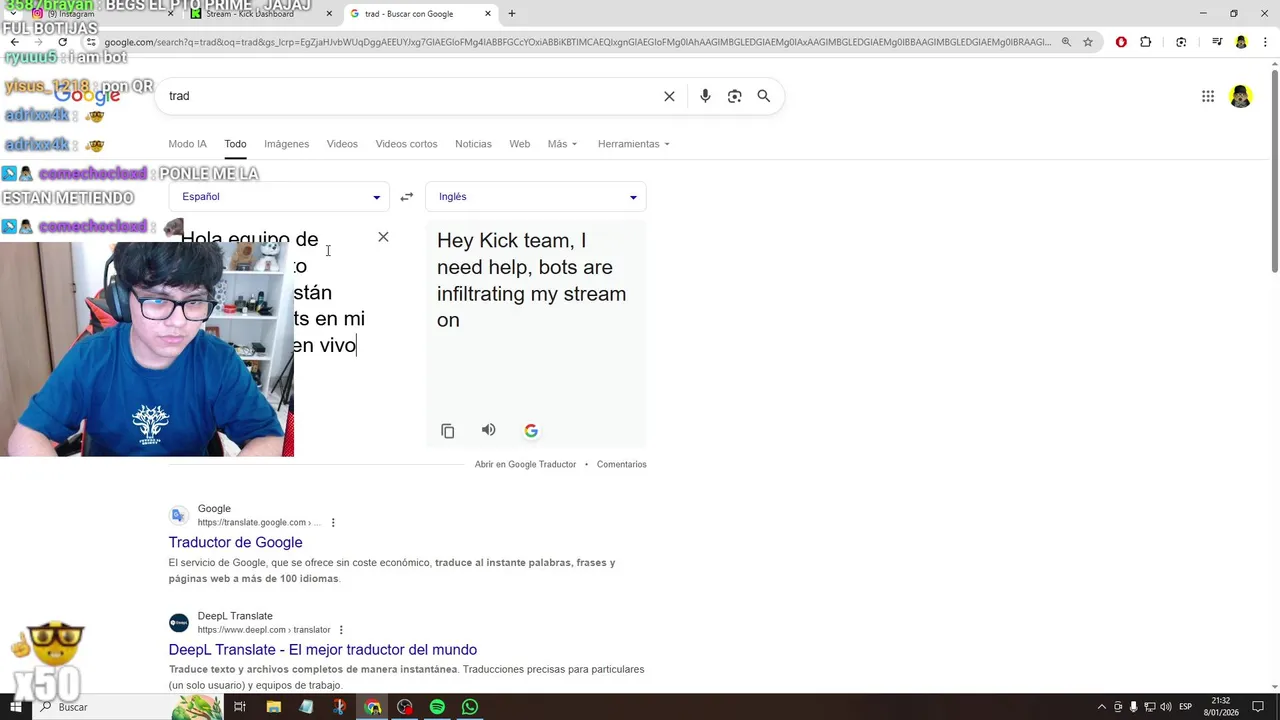The width and height of the screenshot is (1280, 720).
Task: Open Windows notification center
Action: pos(1258,707)
